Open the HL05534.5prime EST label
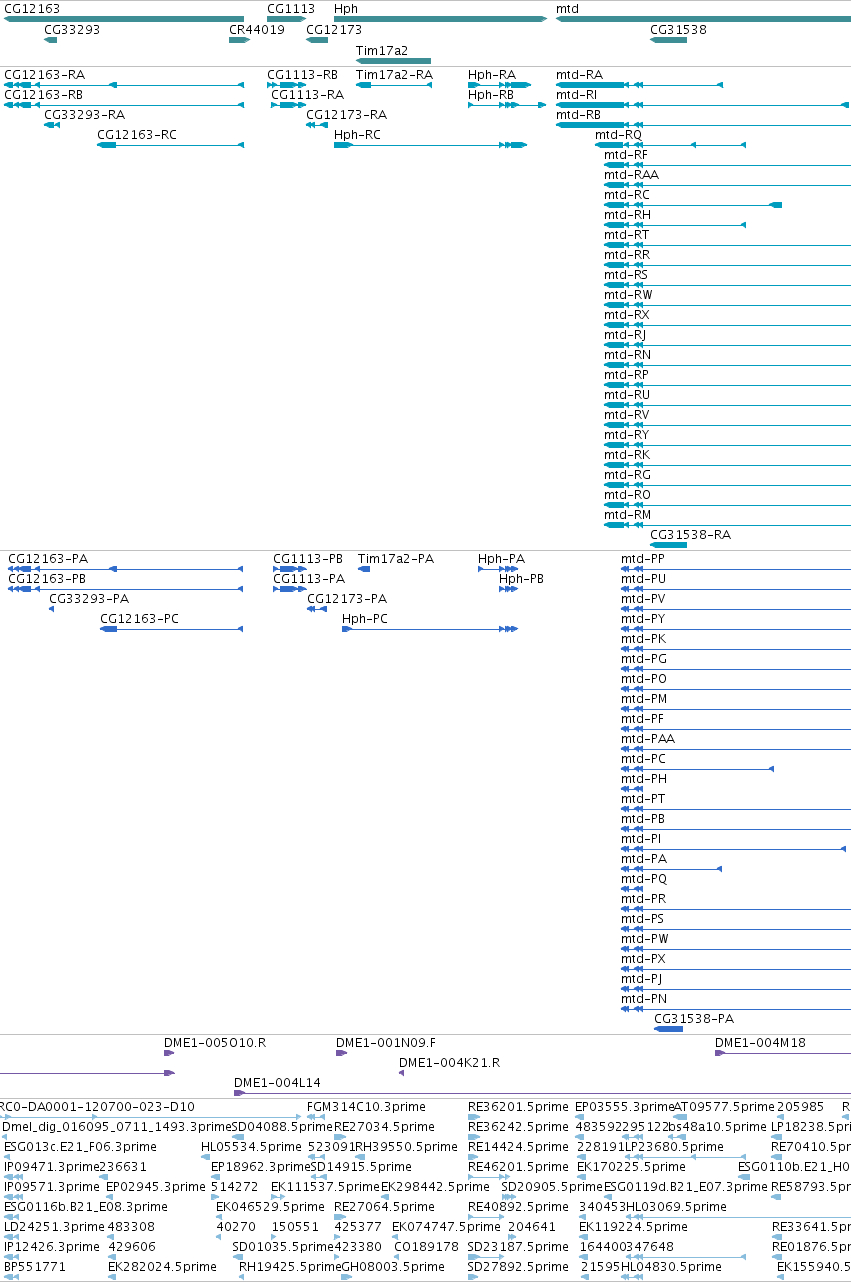Image resolution: width=851 pixels, height=1282 pixels. click(251, 1147)
